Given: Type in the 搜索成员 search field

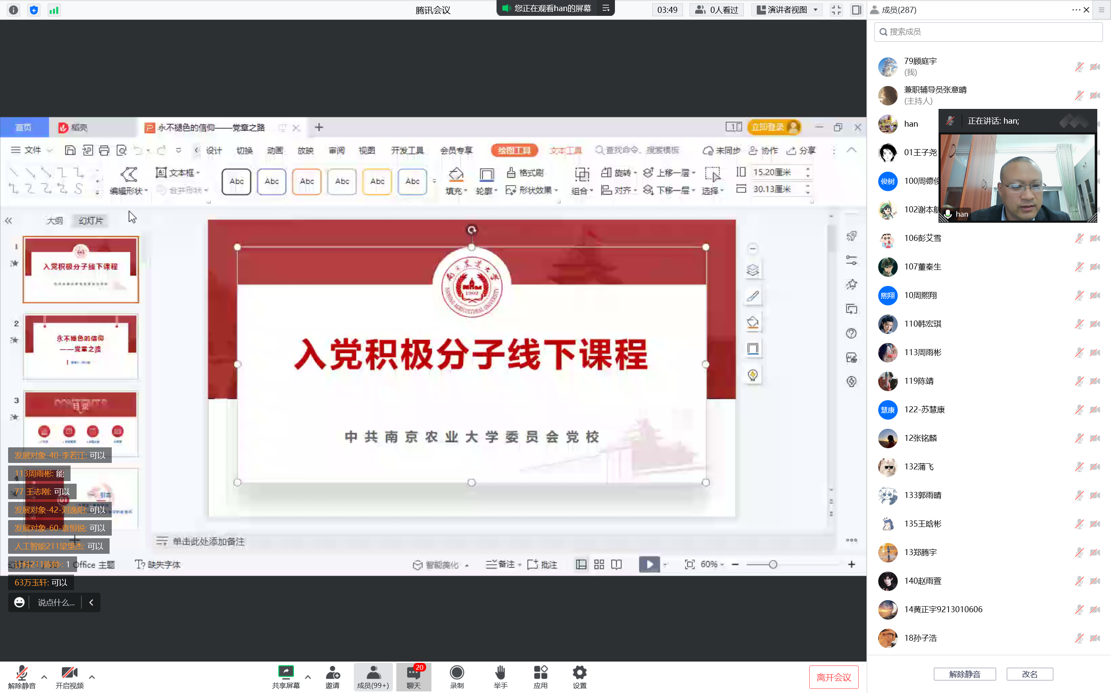Looking at the screenshot, I should pos(988,32).
